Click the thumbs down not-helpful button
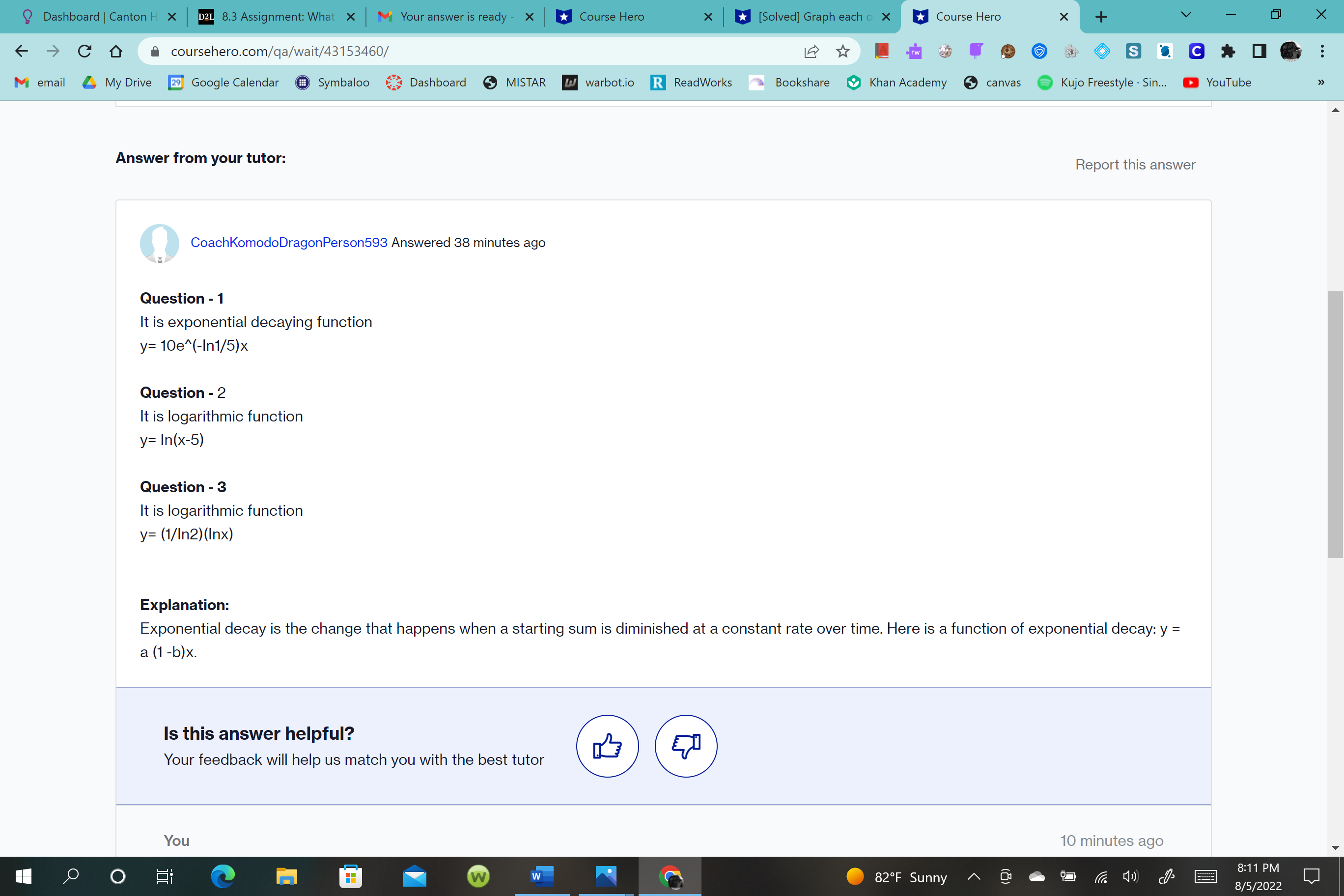The image size is (1344, 896). pos(686,746)
